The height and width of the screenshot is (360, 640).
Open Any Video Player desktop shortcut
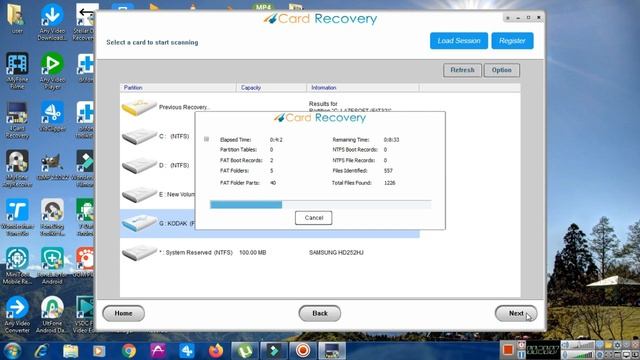point(52,71)
